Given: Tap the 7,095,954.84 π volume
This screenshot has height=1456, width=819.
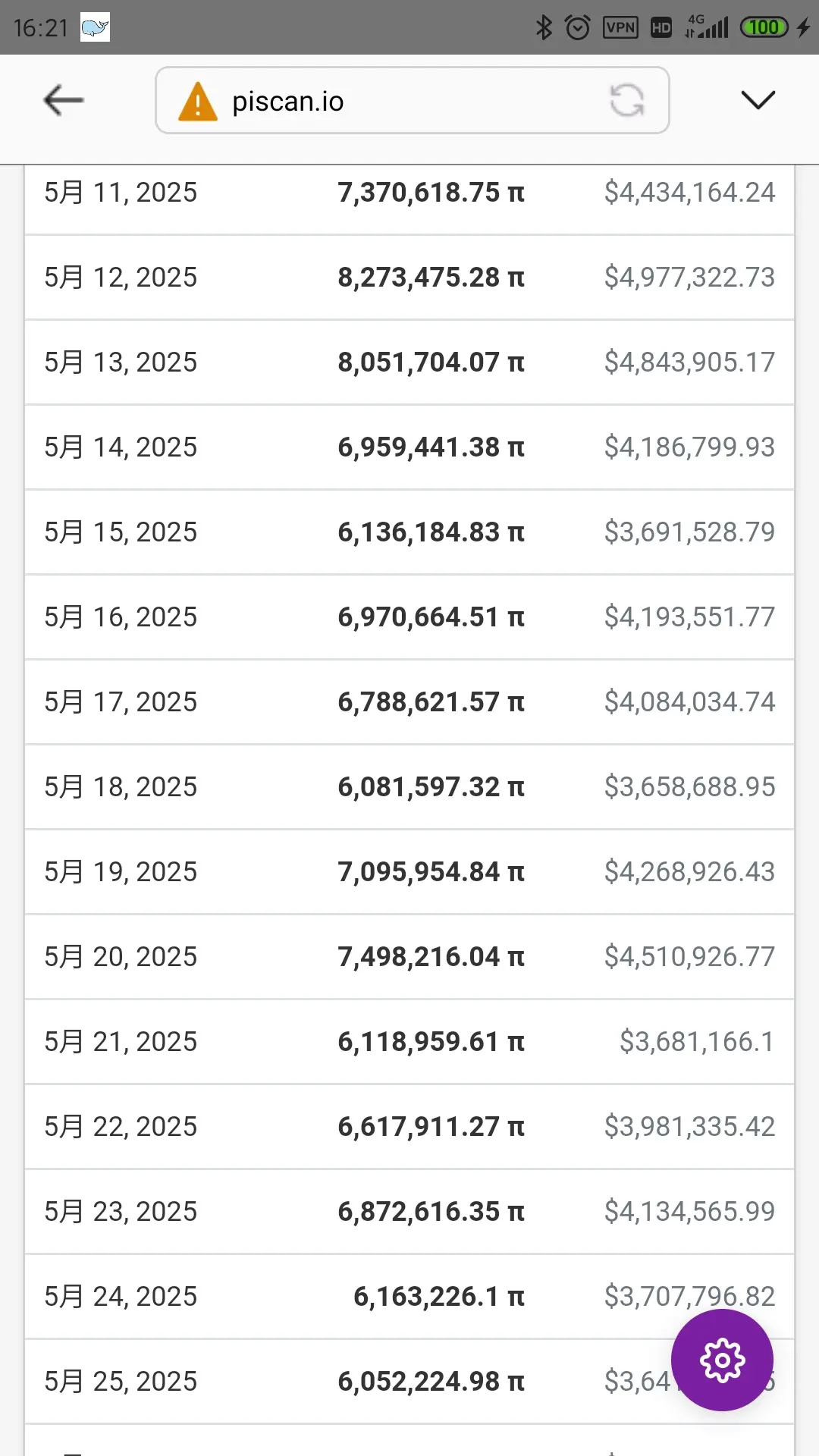Looking at the screenshot, I should [x=431, y=872].
